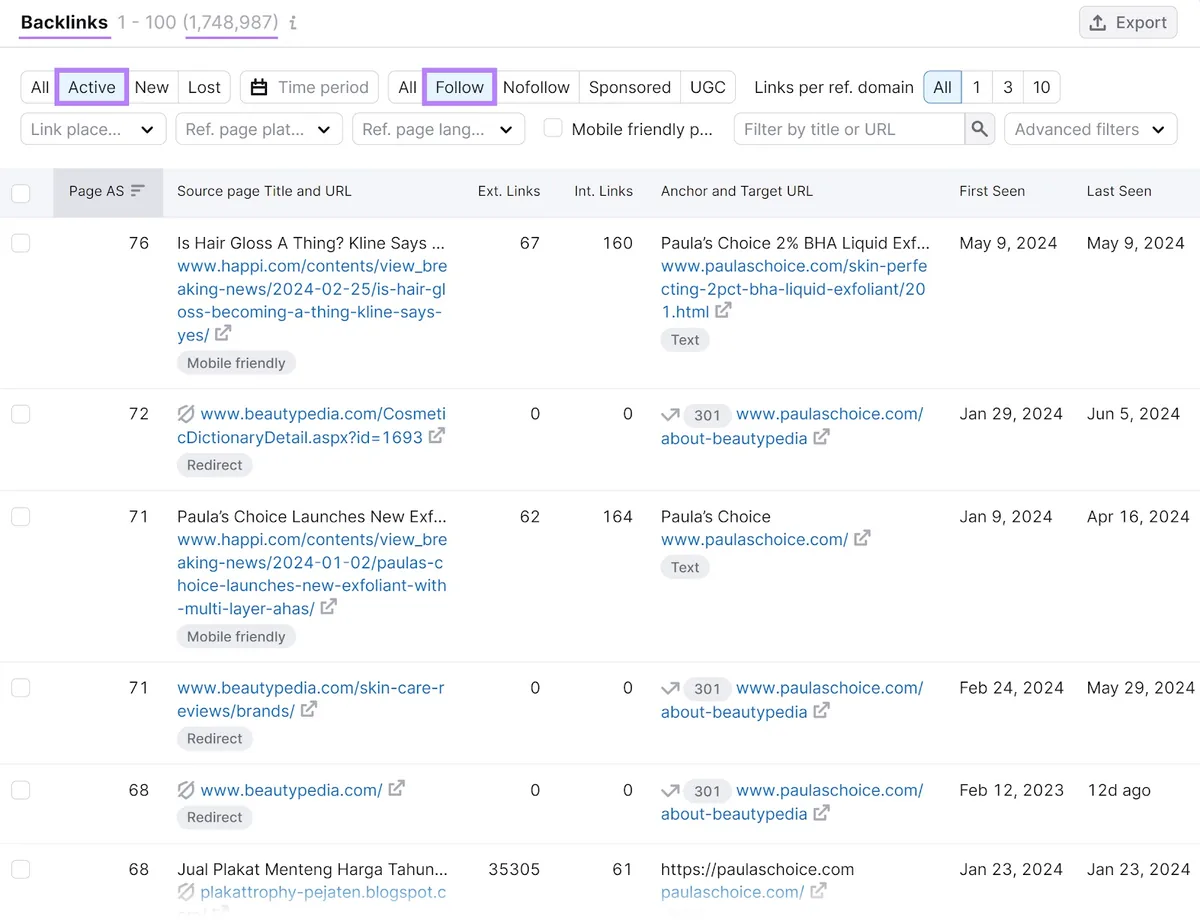Open external icon after paulaschoice.com/ target in last row
The height and width of the screenshot is (923, 1200).
[x=818, y=891]
